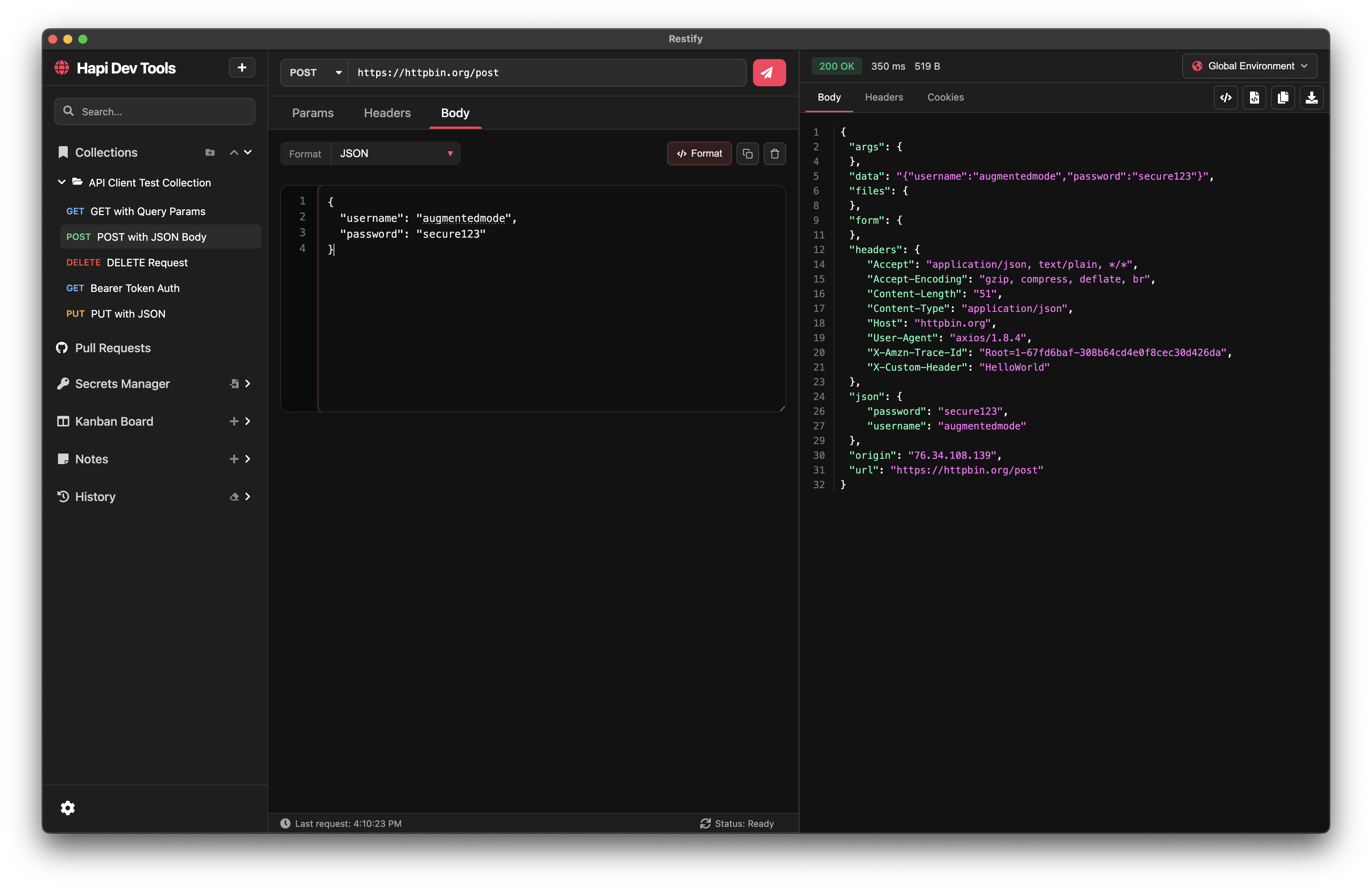The height and width of the screenshot is (889, 1372).
Task: Click the sticky note icon for Notes
Action: [x=63, y=459]
